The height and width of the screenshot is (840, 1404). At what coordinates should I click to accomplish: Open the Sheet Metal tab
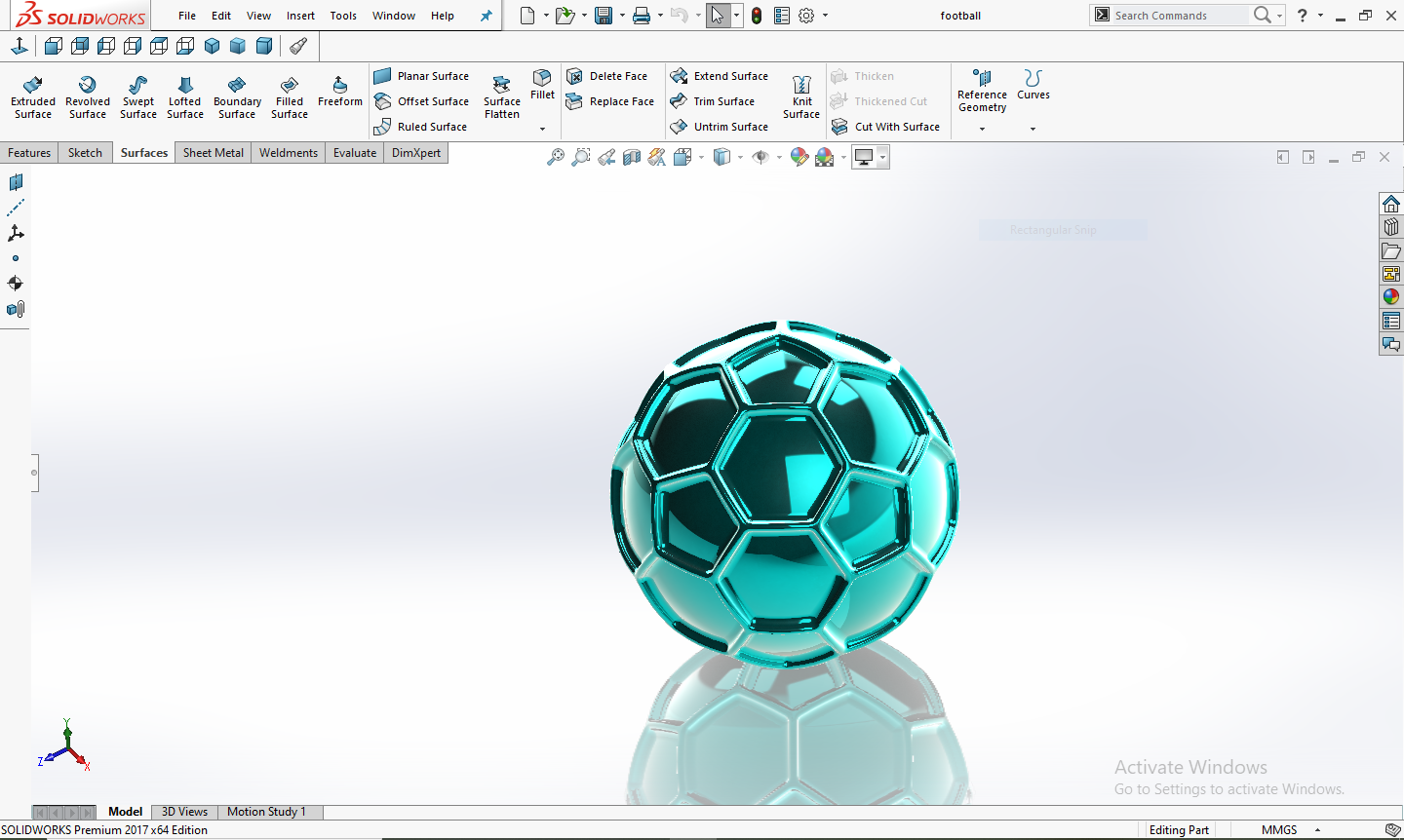point(214,153)
